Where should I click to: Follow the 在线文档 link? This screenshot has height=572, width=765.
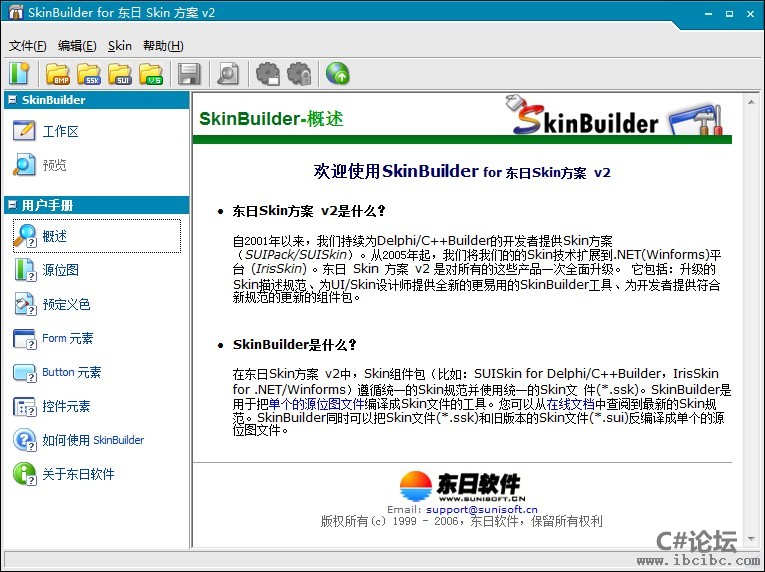pyautogui.click(x=570, y=404)
